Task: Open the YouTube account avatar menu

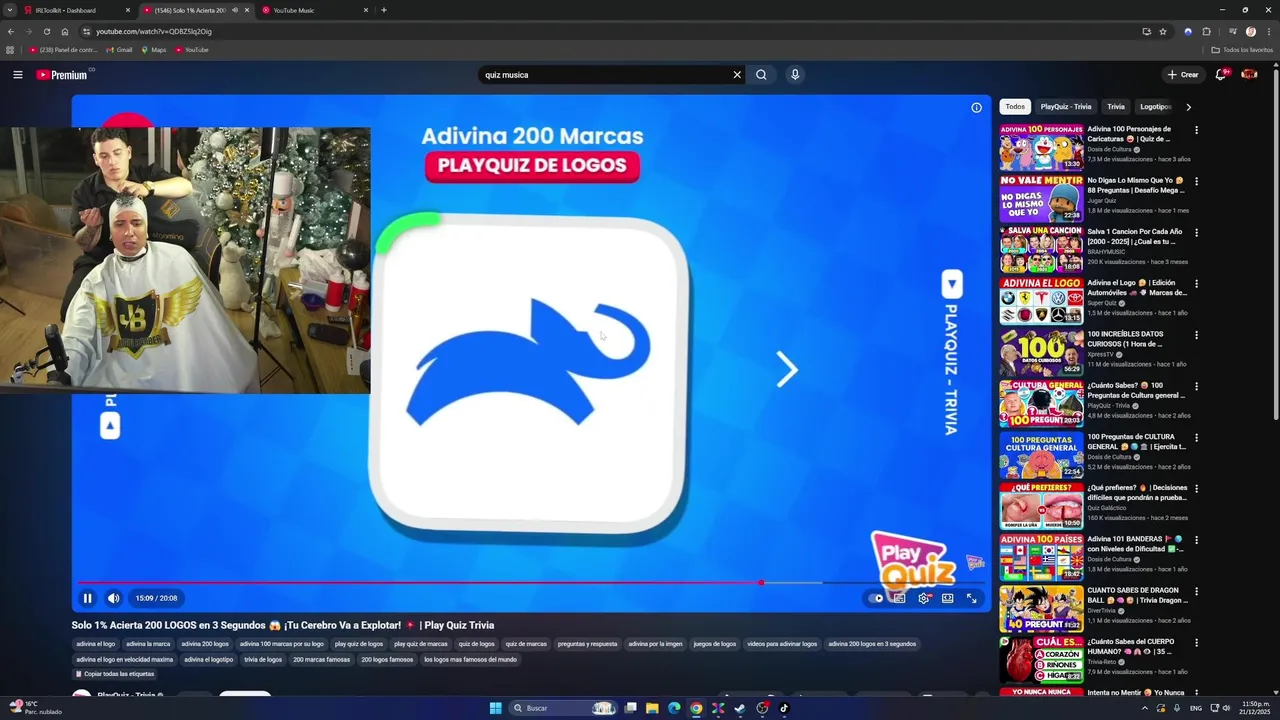Action: [x=1249, y=75]
